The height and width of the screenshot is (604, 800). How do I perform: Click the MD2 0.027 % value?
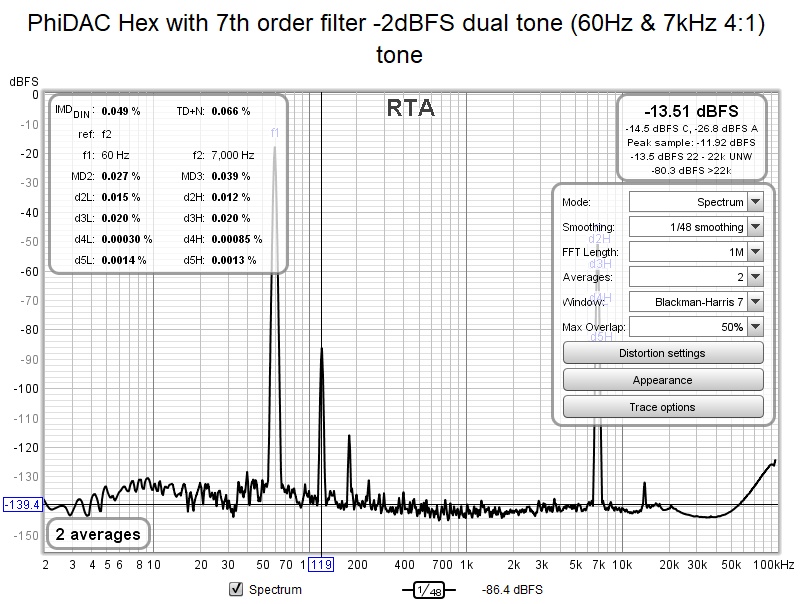120,176
